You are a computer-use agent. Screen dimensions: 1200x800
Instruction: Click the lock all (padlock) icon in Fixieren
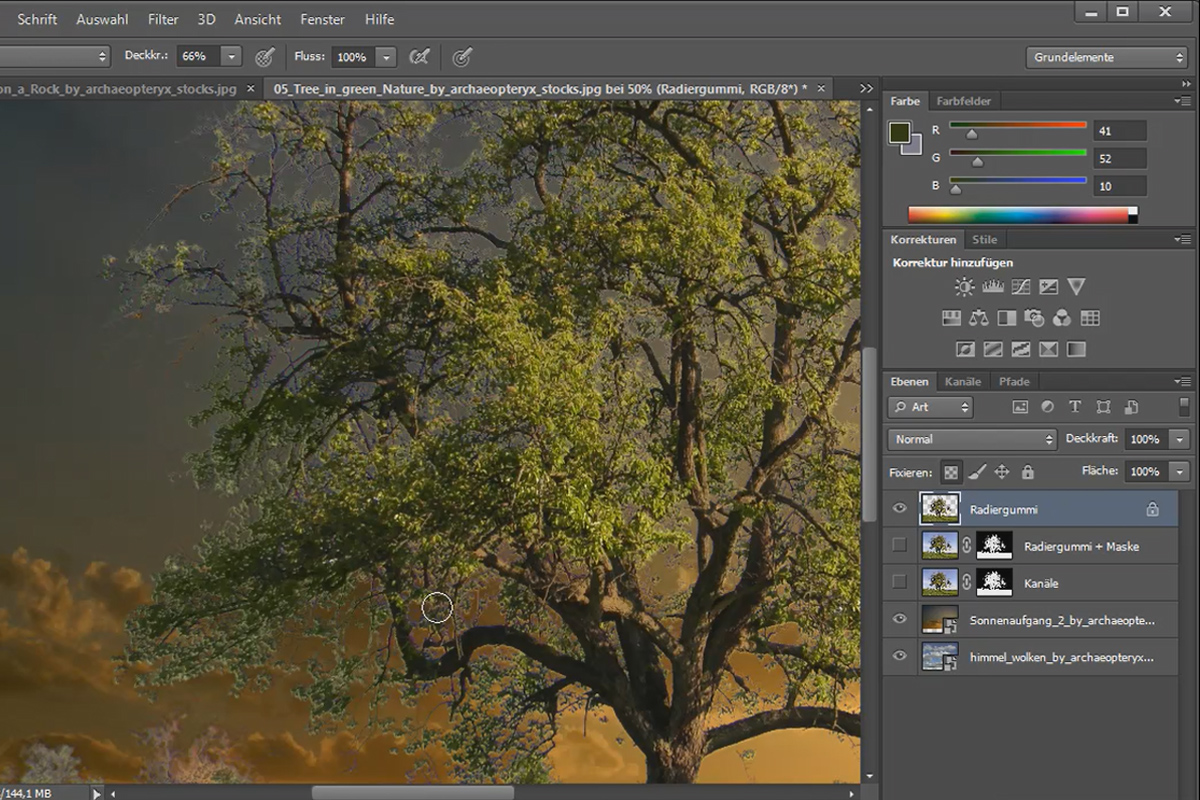point(1027,472)
